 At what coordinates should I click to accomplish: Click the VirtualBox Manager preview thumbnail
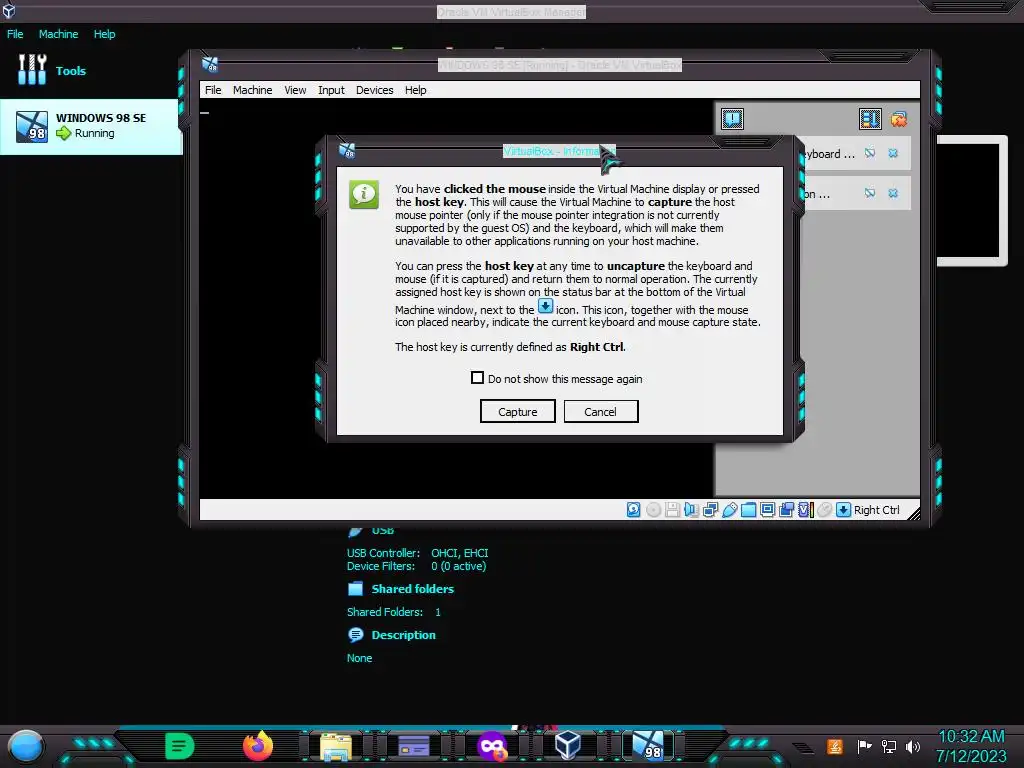point(972,200)
